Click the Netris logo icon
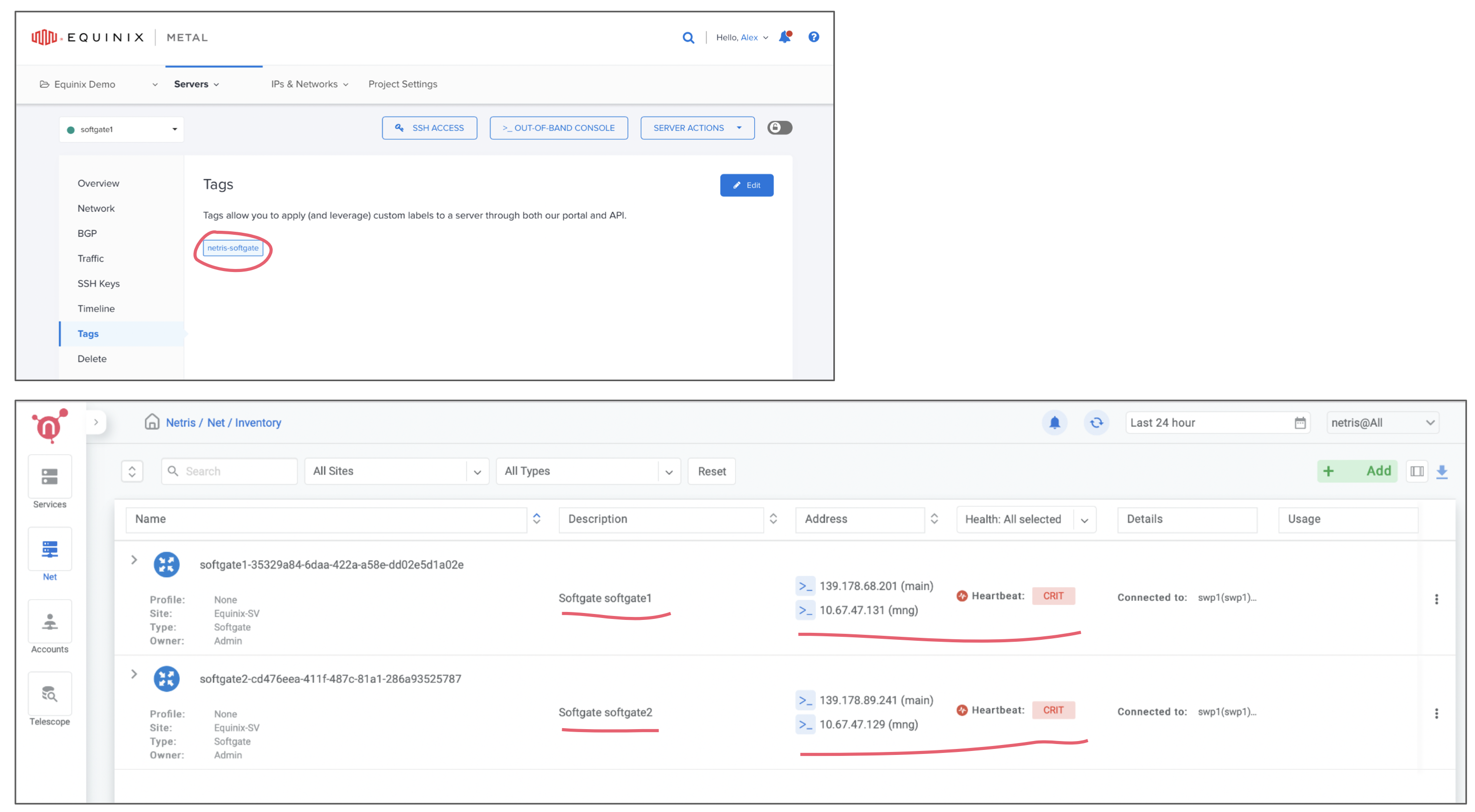Viewport: 1475px width, 812px height. click(x=50, y=426)
